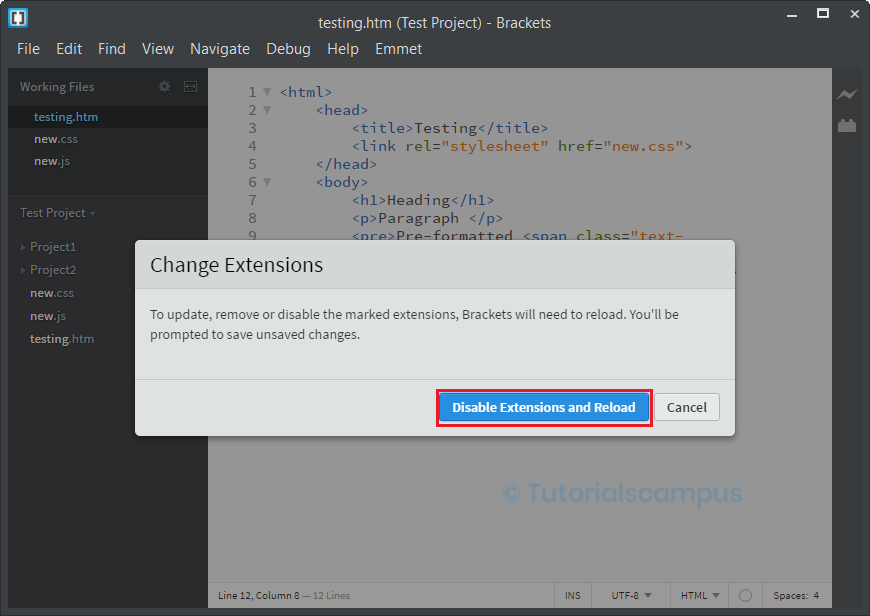Open the Working Files gear settings
The width and height of the screenshot is (870, 616).
164,87
